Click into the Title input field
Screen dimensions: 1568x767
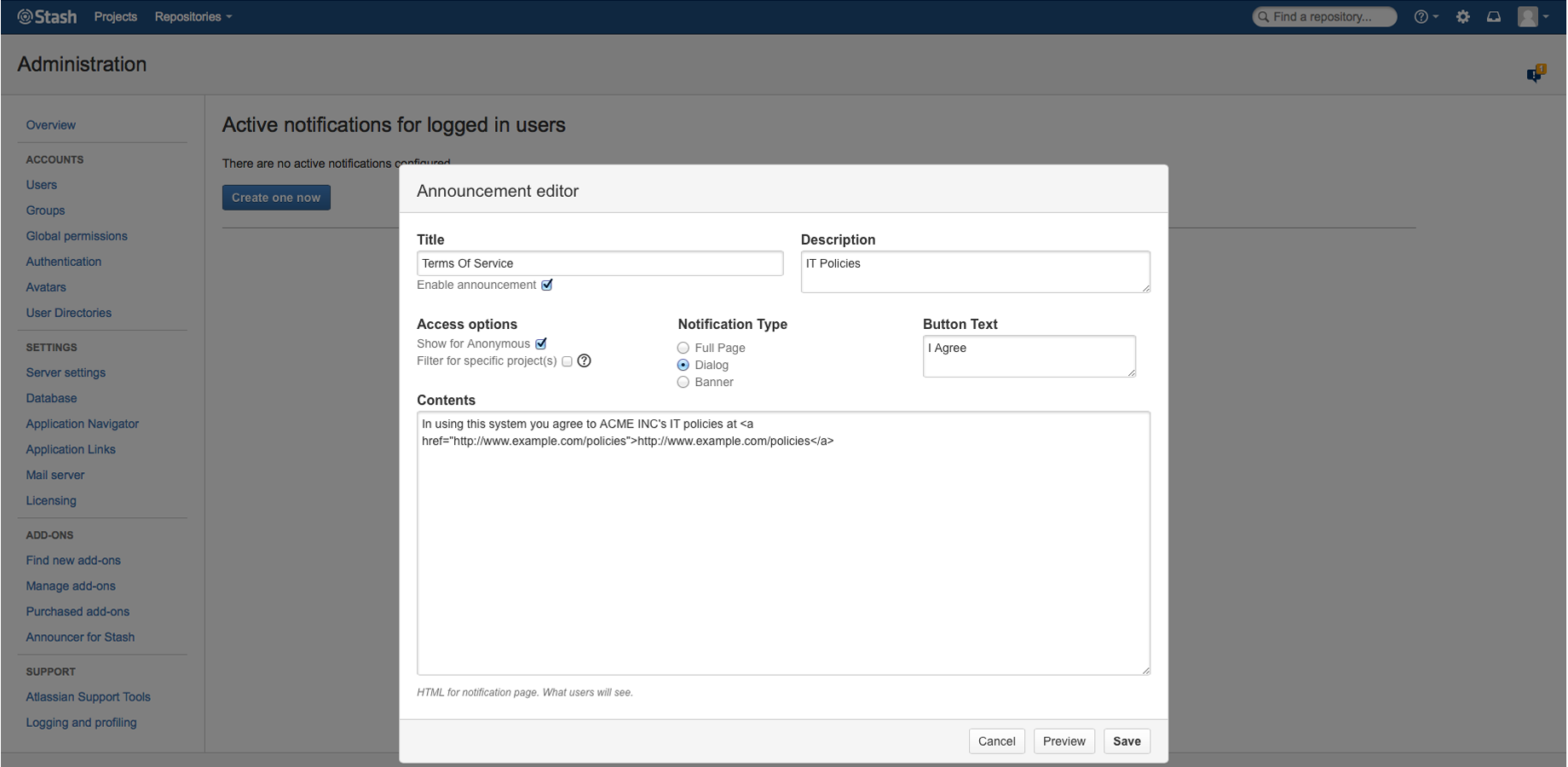pyautogui.click(x=599, y=263)
